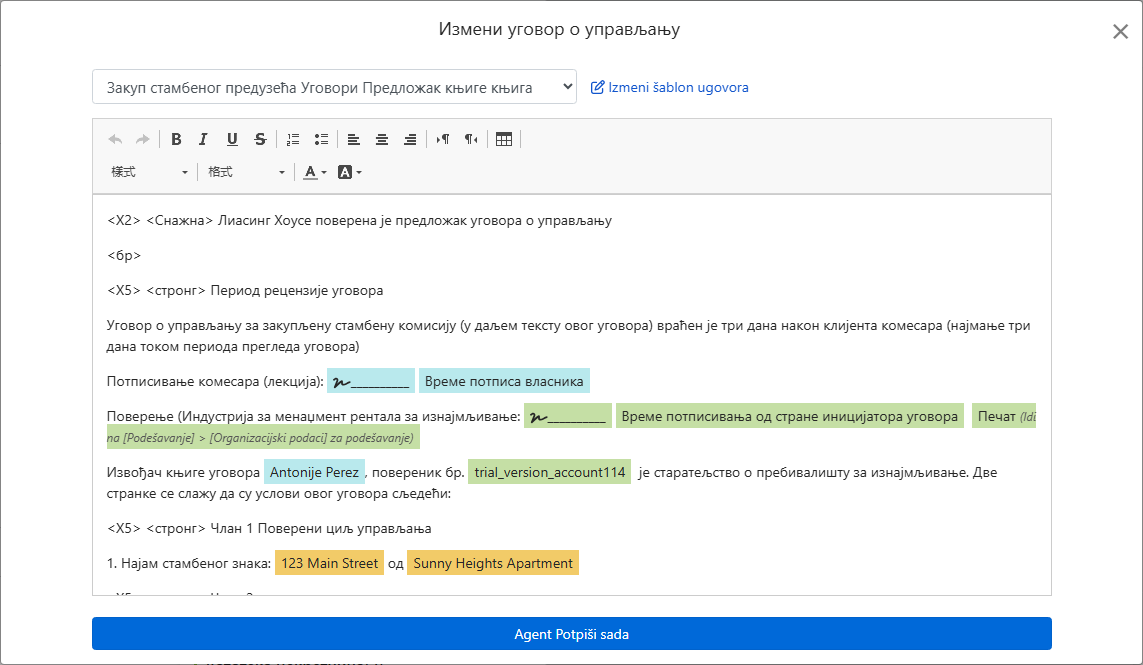Click the initiator signature placeholder field
Image resolution: width=1143 pixels, height=665 pixels.
click(568, 416)
